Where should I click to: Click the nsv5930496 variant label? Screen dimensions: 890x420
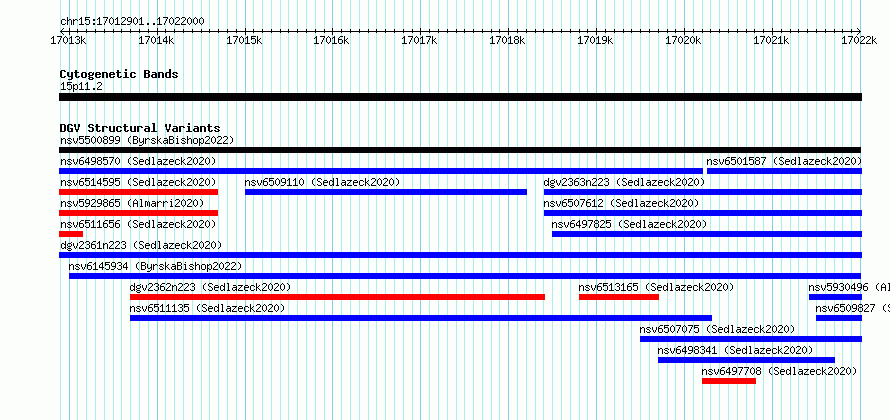tap(849, 287)
